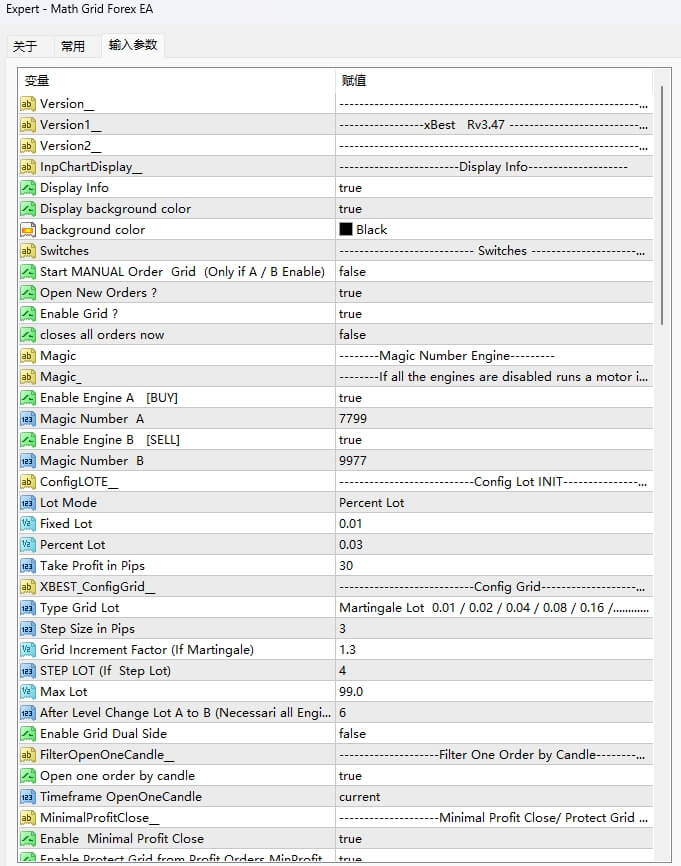
Task: Click the string icon beside Version1_
Action: 27,125
